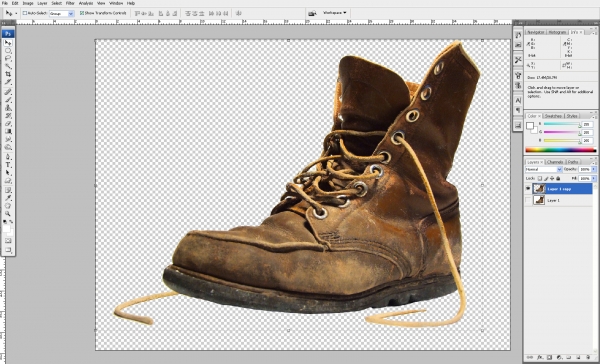Select the Brush tool
The height and width of the screenshot is (364, 600).
(8, 100)
